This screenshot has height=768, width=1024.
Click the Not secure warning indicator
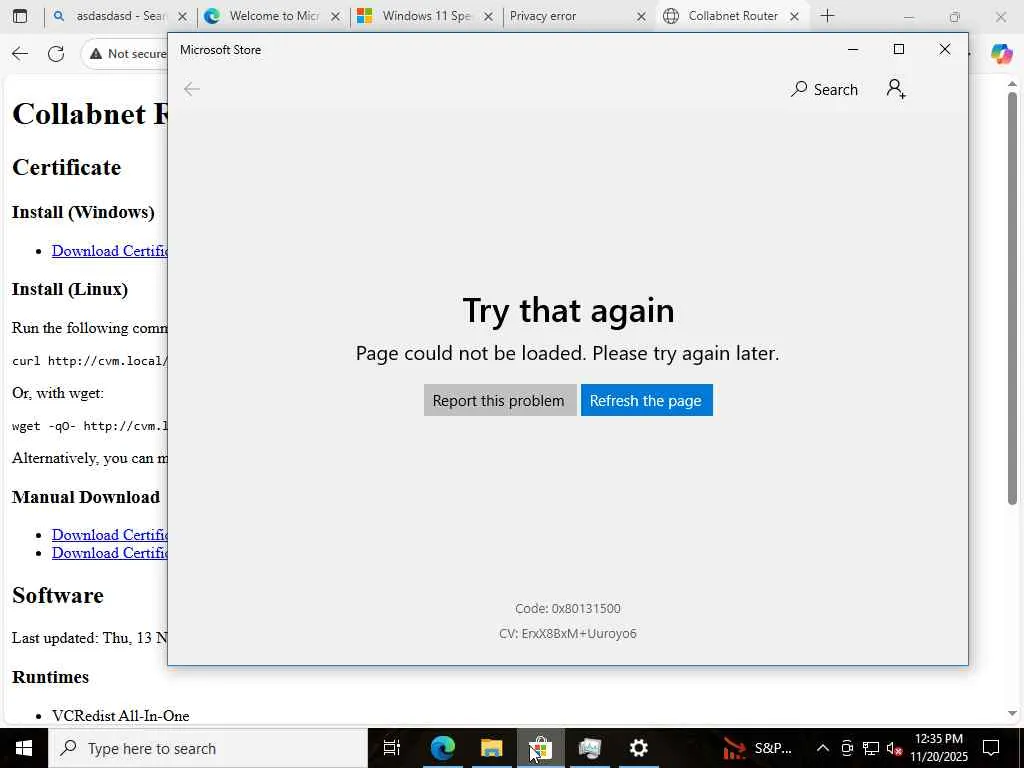pyautogui.click(x=128, y=54)
